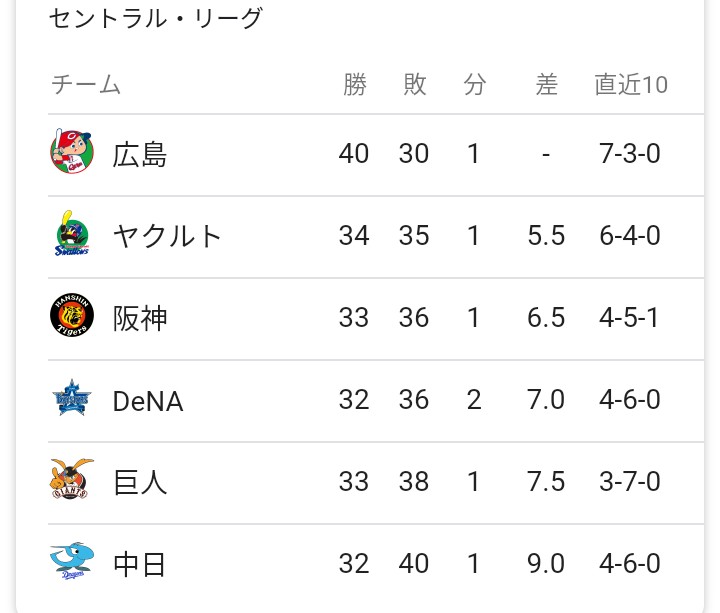Open the 広島 team name
Image resolution: width=720 pixels, height=613 pixels.
click(140, 154)
